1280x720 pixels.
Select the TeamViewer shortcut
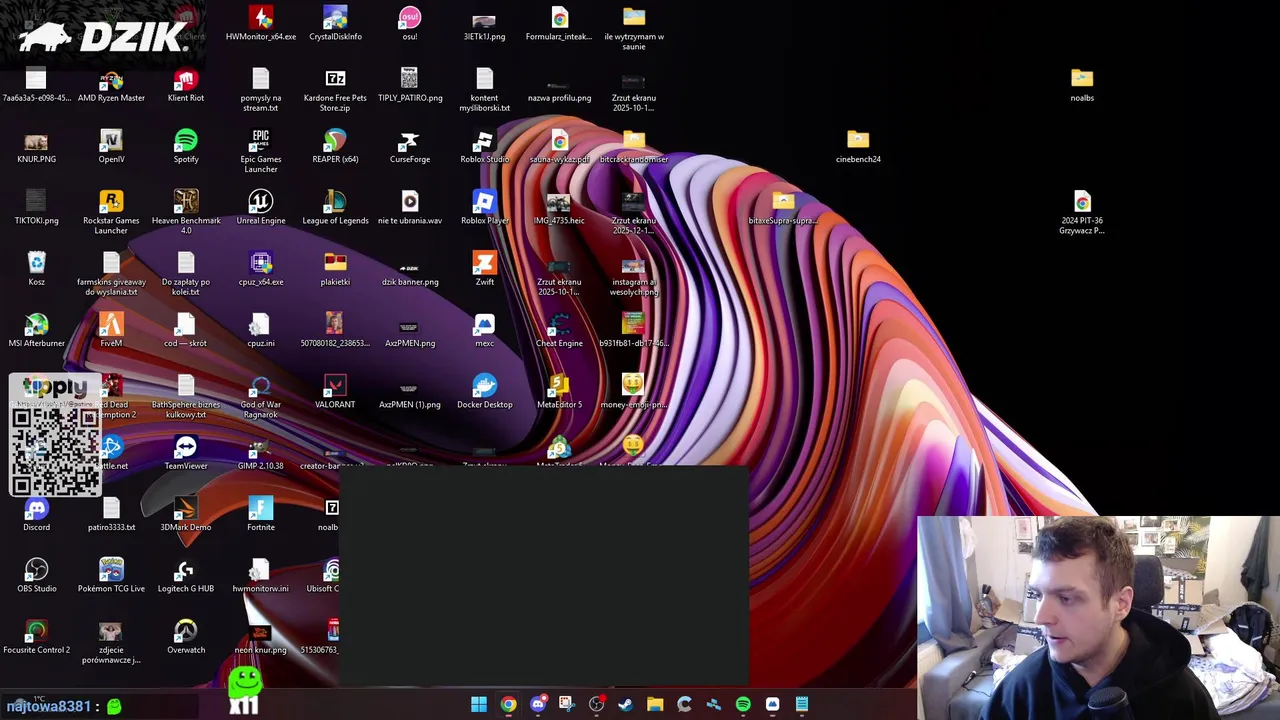186,453
